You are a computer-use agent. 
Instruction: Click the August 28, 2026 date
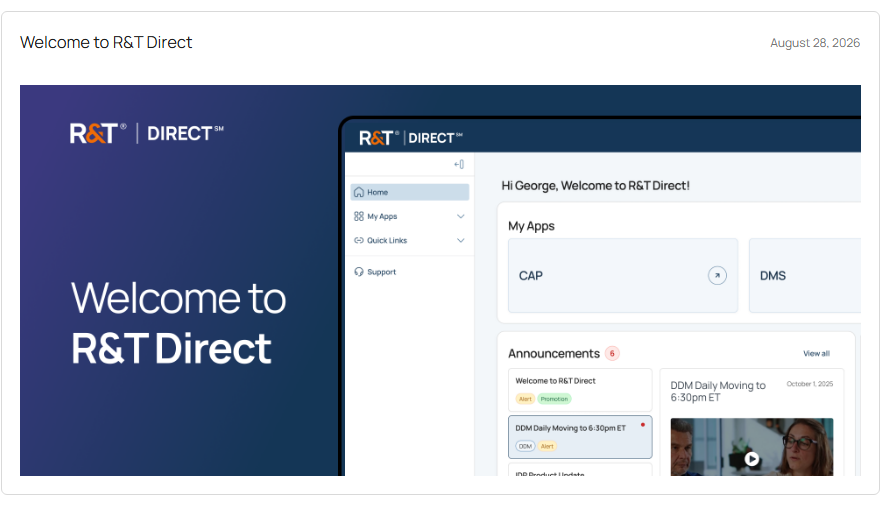pyautogui.click(x=815, y=43)
